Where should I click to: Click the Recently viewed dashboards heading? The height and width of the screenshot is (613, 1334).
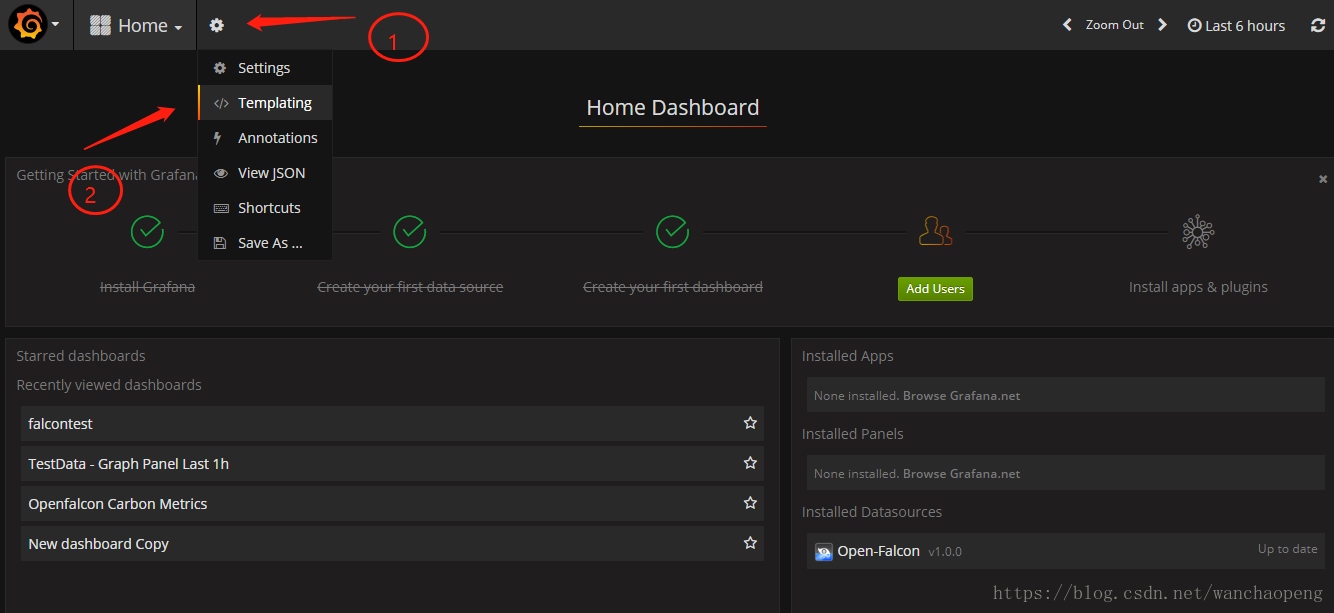point(109,385)
